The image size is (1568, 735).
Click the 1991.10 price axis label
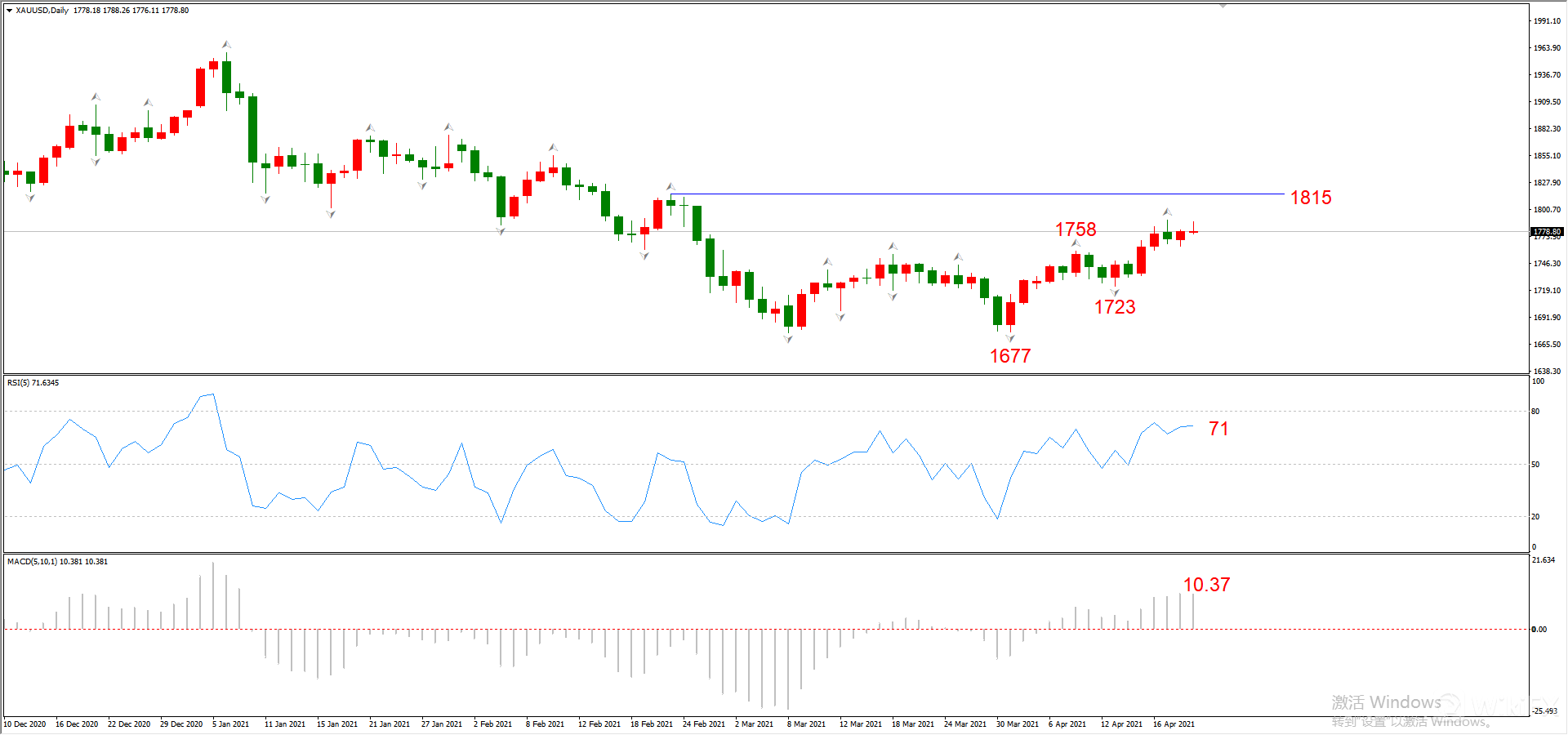[x=1547, y=21]
